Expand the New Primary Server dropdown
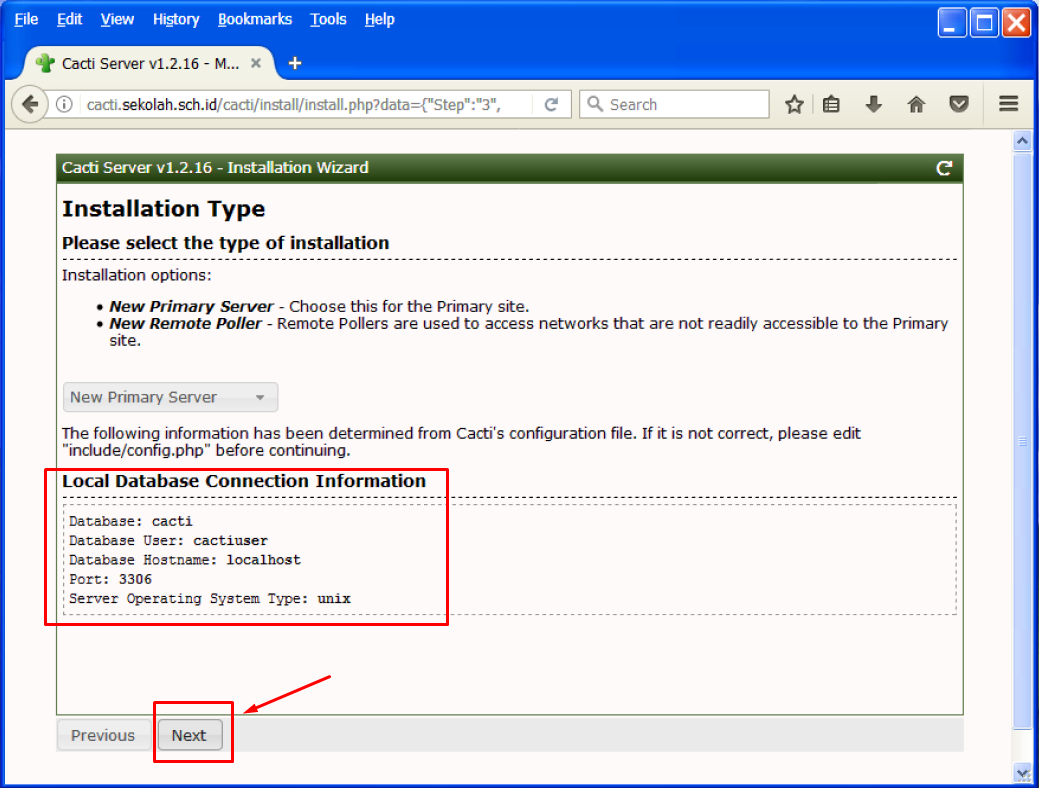 [170, 397]
